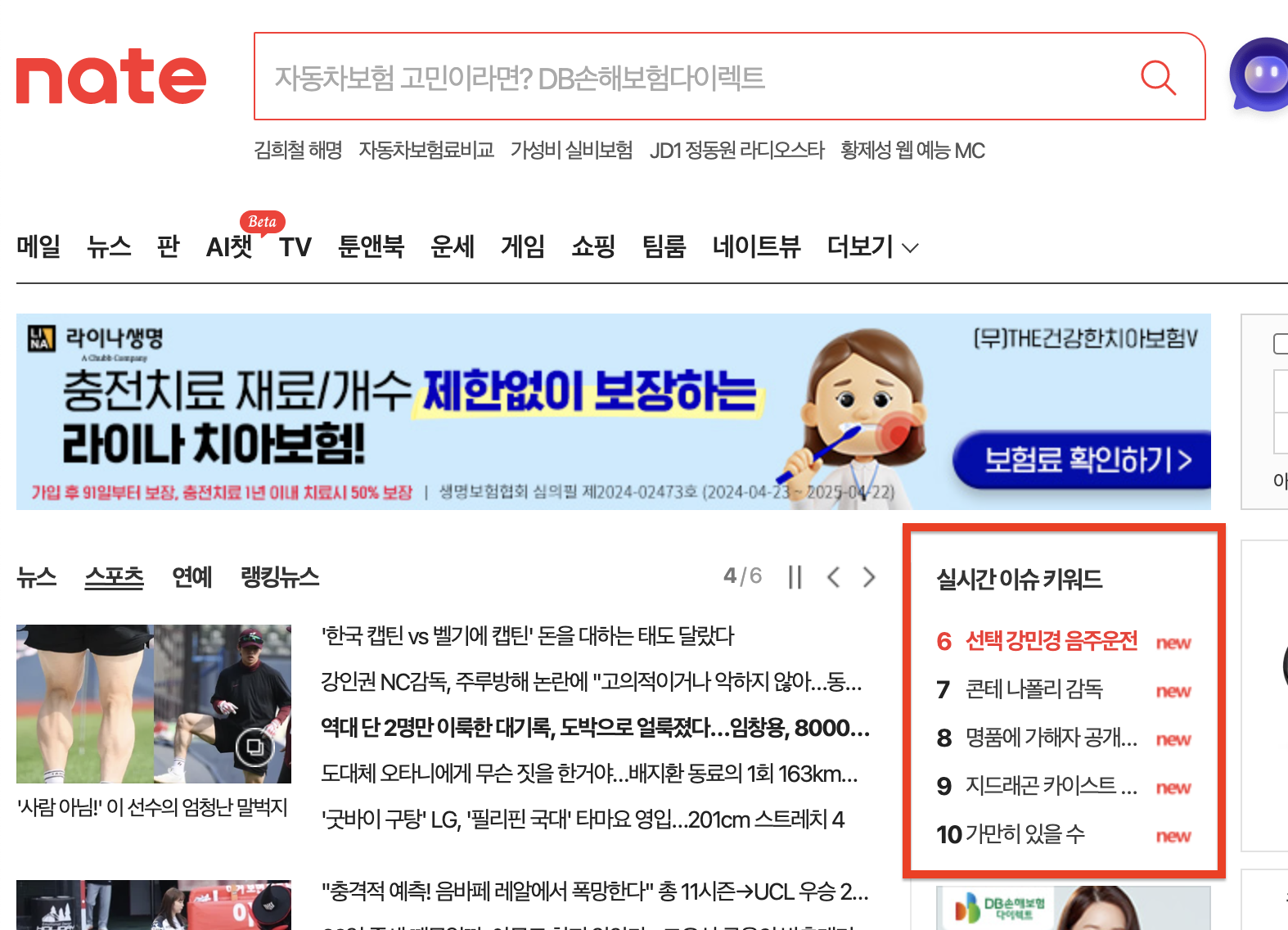Open 네이트뷰 in the navigation
The height and width of the screenshot is (930, 1288).
pos(756,246)
